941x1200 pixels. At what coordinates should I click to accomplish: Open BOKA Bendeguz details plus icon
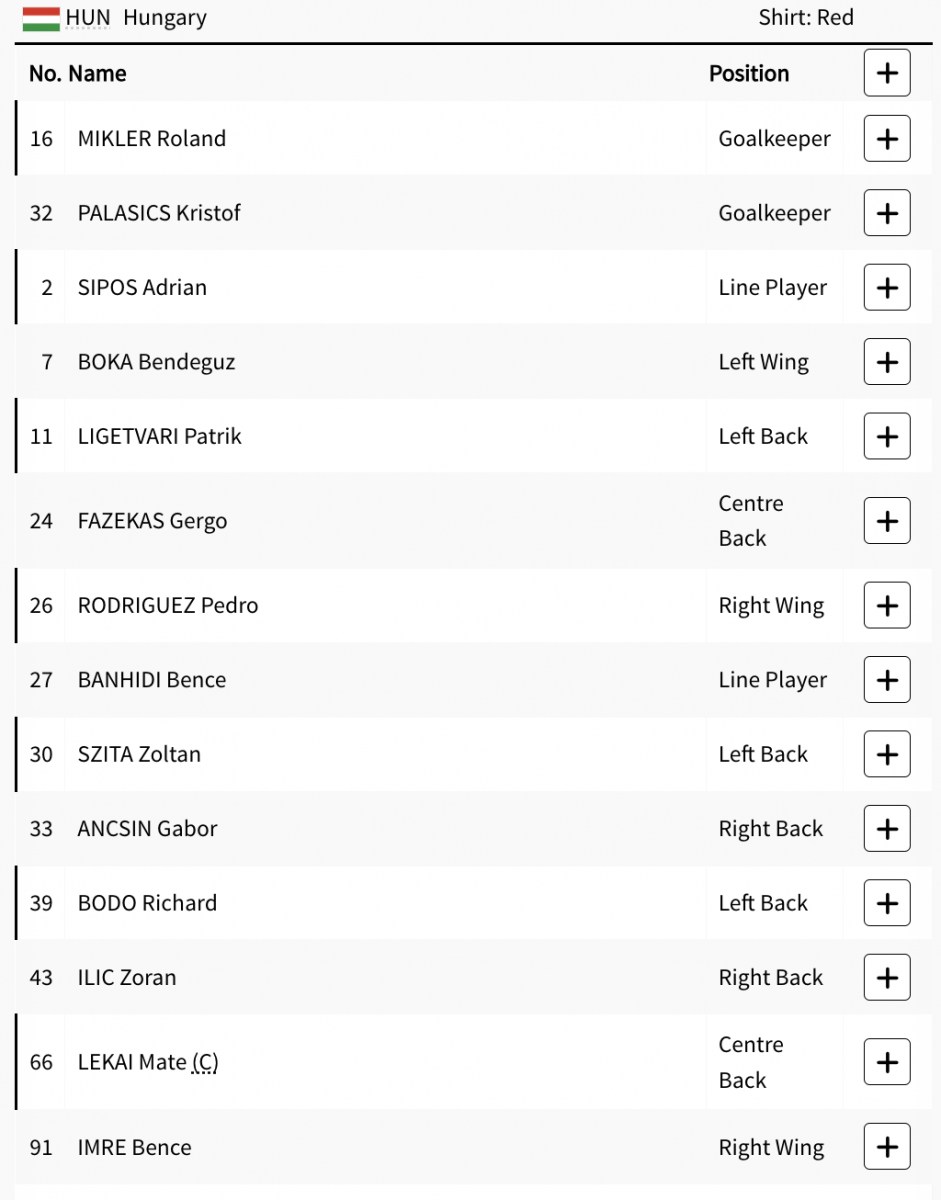pos(887,362)
